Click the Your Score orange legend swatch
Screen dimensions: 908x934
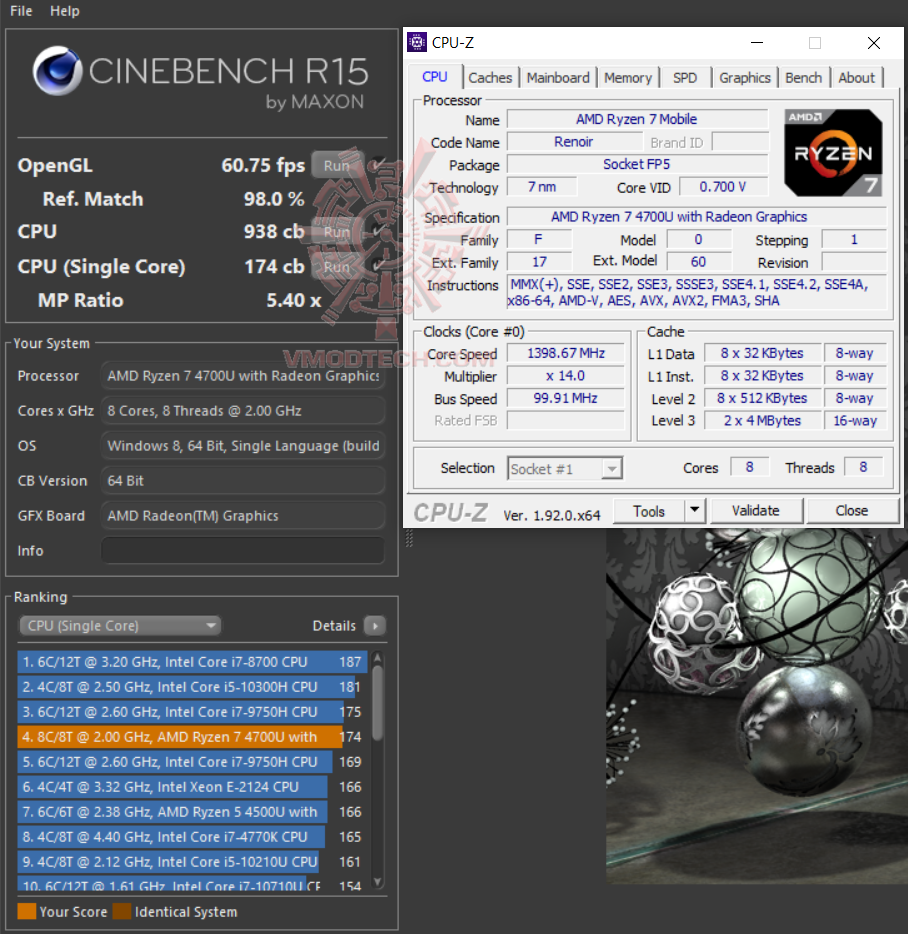(x=26, y=911)
